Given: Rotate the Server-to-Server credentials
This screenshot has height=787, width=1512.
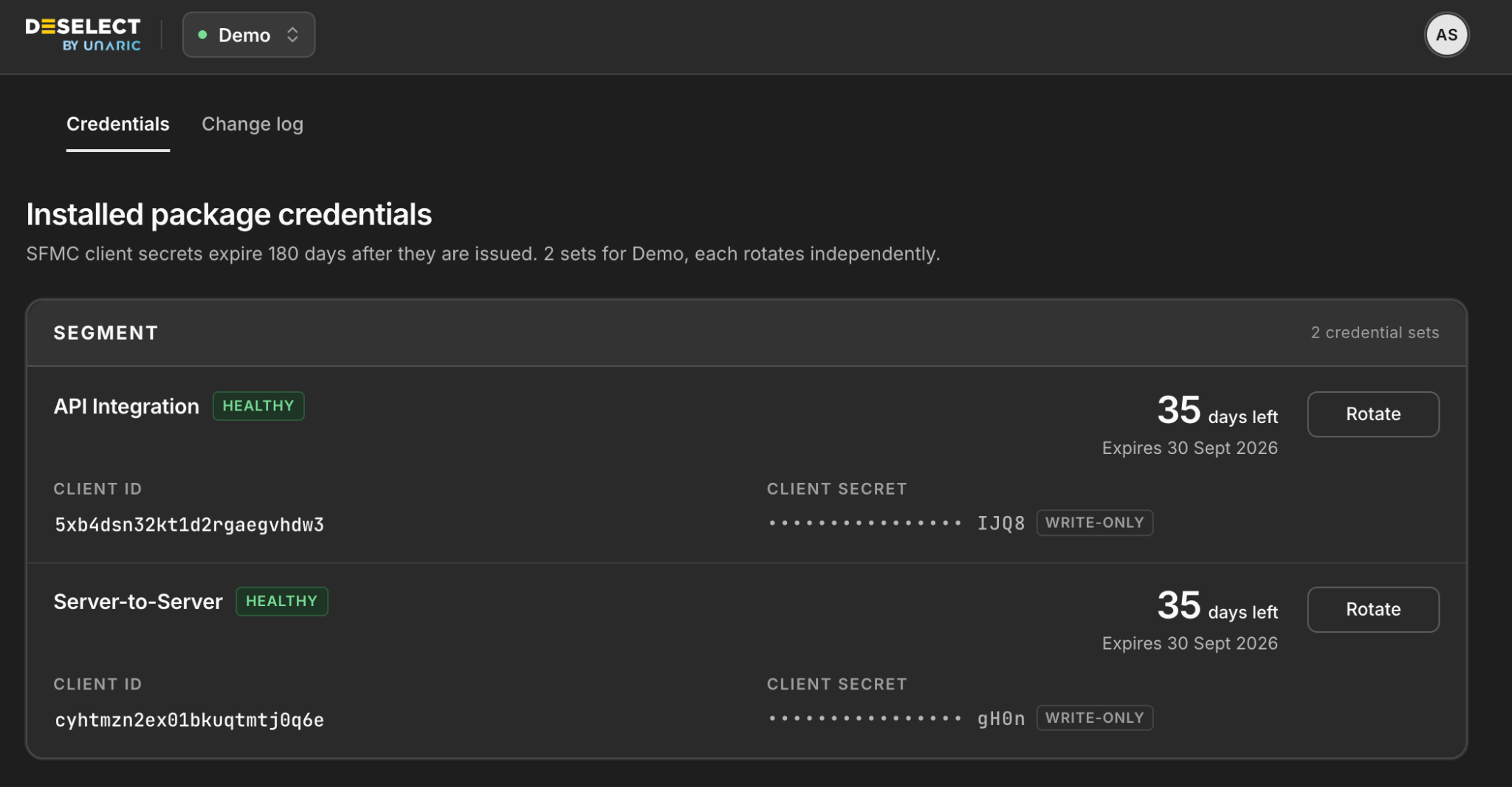Looking at the screenshot, I should [1373, 610].
